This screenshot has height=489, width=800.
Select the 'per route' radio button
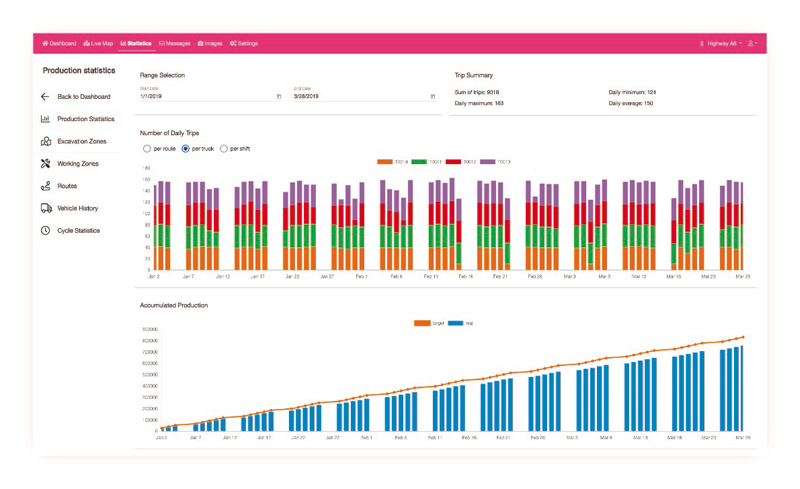click(x=147, y=149)
